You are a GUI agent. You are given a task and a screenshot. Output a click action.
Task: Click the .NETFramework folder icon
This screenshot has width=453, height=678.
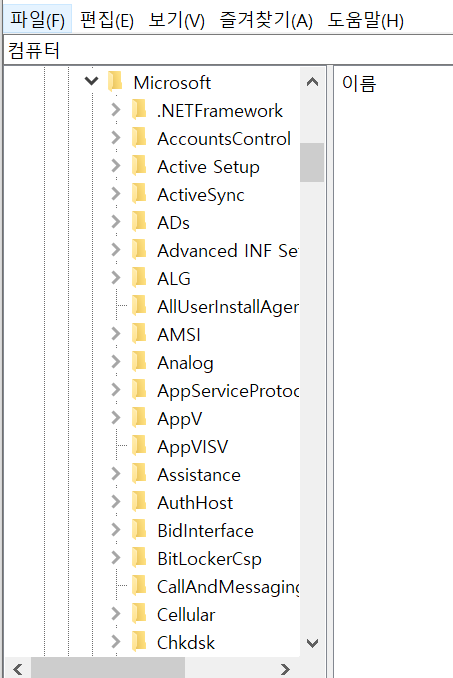pos(139,109)
